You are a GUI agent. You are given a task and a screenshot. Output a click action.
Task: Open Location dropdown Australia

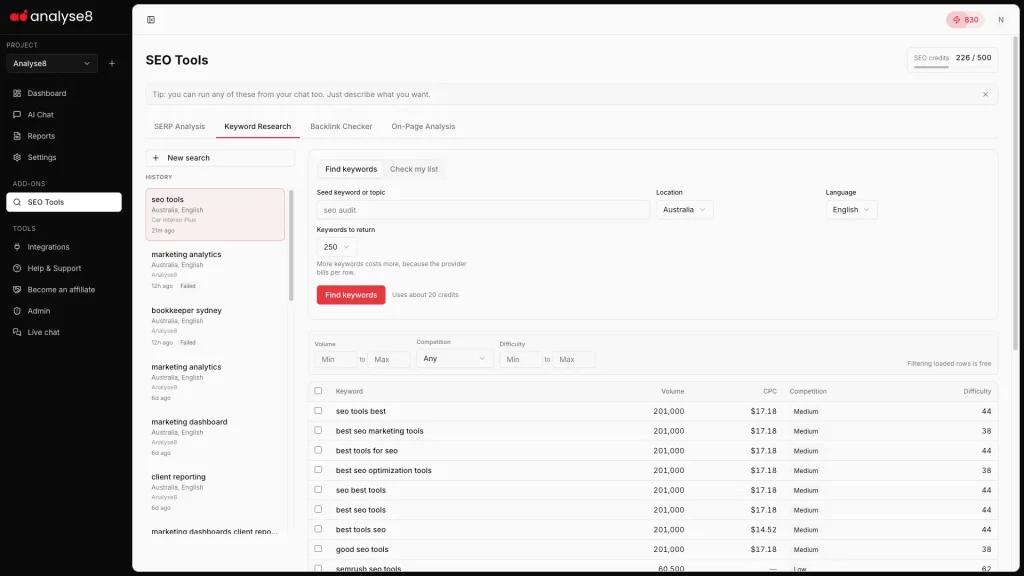tap(684, 210)
